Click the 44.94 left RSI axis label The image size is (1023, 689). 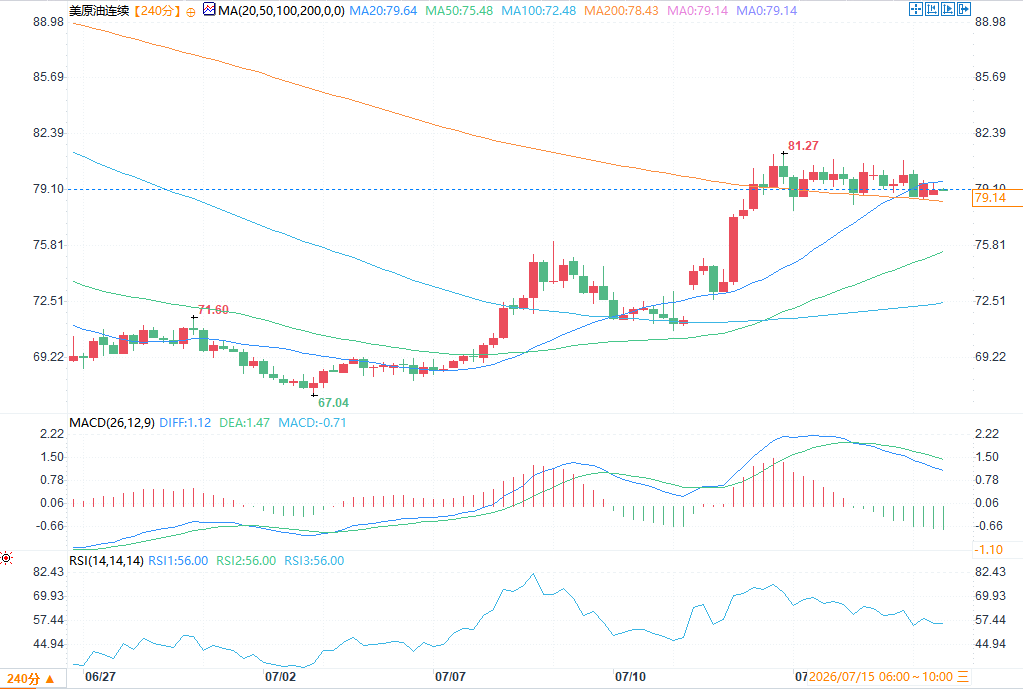pos(49,645)
